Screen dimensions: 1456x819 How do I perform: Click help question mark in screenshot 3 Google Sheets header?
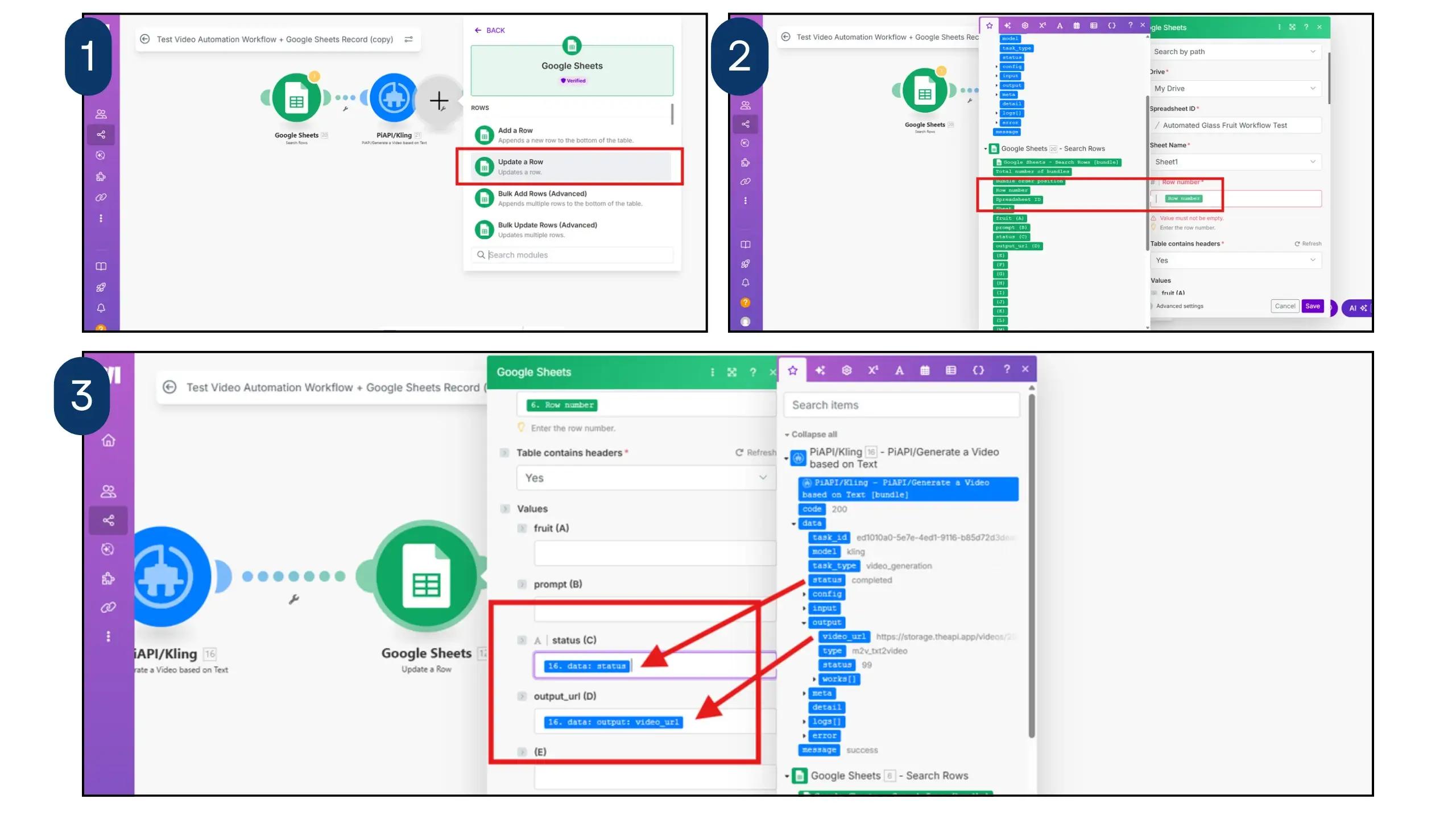[753, 372]
